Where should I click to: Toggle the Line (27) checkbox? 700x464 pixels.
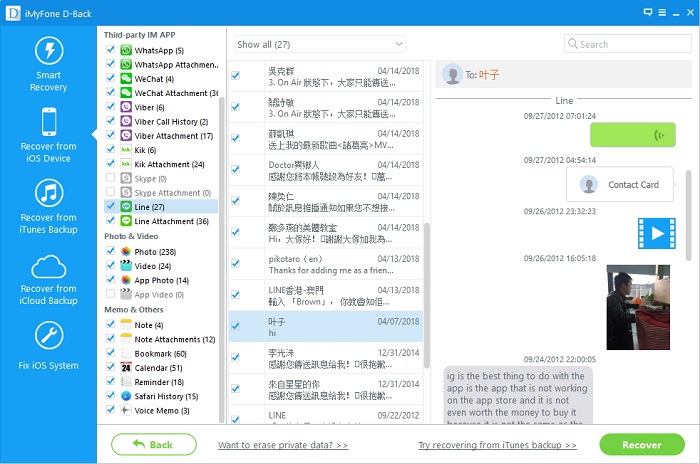[x=111, y=206]
